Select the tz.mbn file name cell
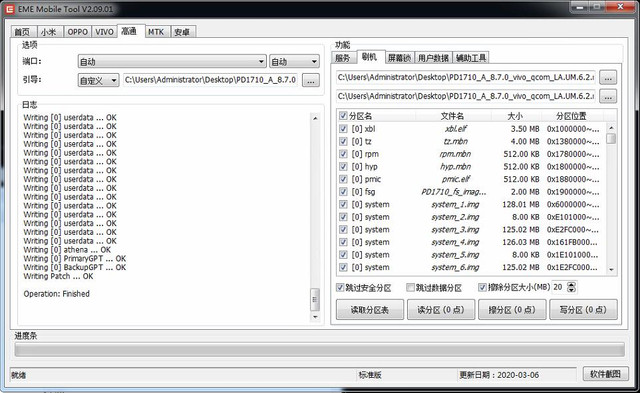 [456, 142]
